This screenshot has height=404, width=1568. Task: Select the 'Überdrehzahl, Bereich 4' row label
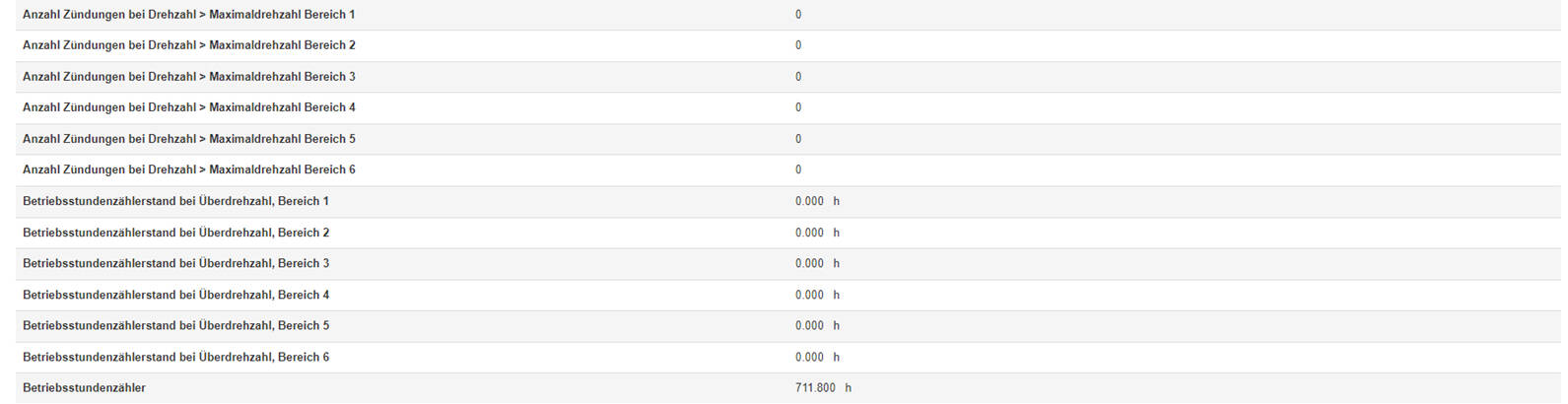tap(175, 295)
